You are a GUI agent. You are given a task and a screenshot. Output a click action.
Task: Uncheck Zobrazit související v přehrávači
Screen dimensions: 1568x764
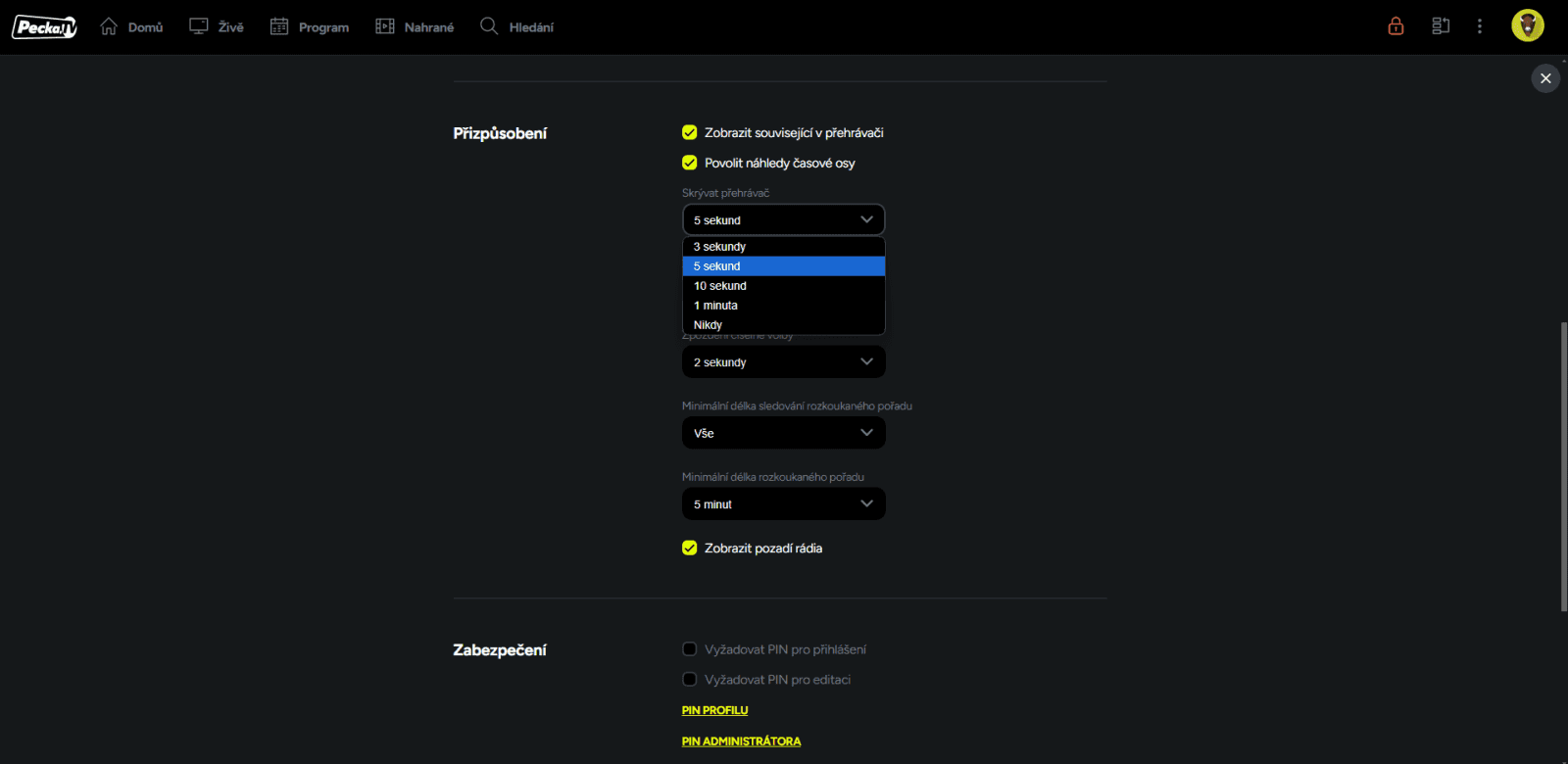pyautogui.click(x=690, y=132)
